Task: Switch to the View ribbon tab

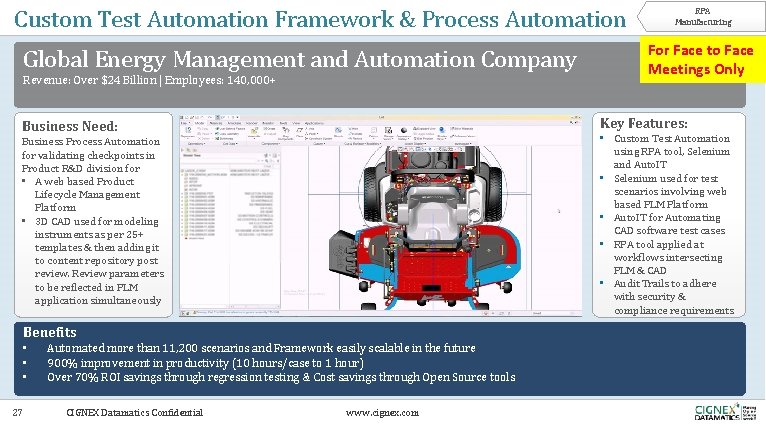Action: coord(296,123)
